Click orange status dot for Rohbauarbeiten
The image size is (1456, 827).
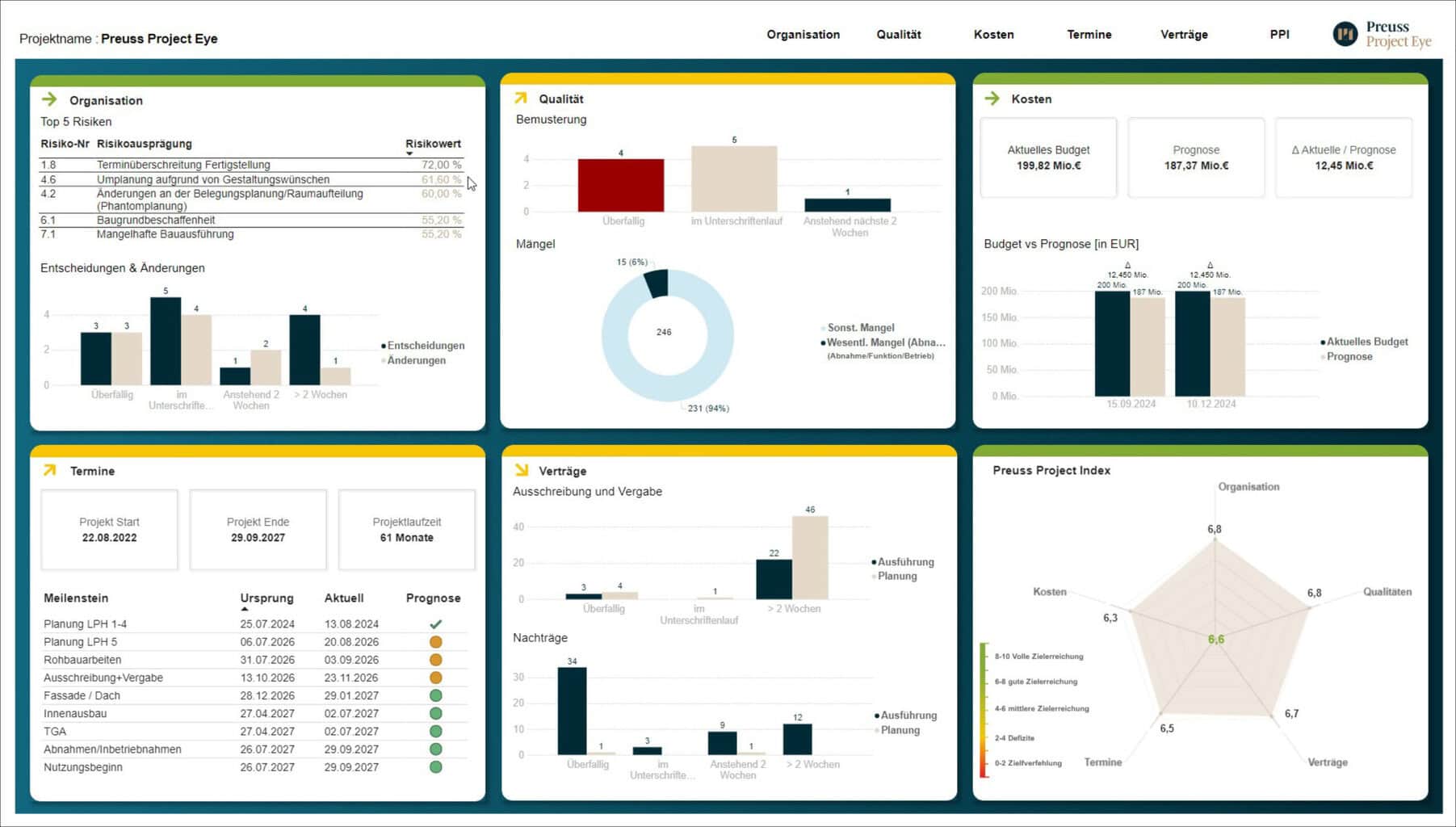coord(435,660)
